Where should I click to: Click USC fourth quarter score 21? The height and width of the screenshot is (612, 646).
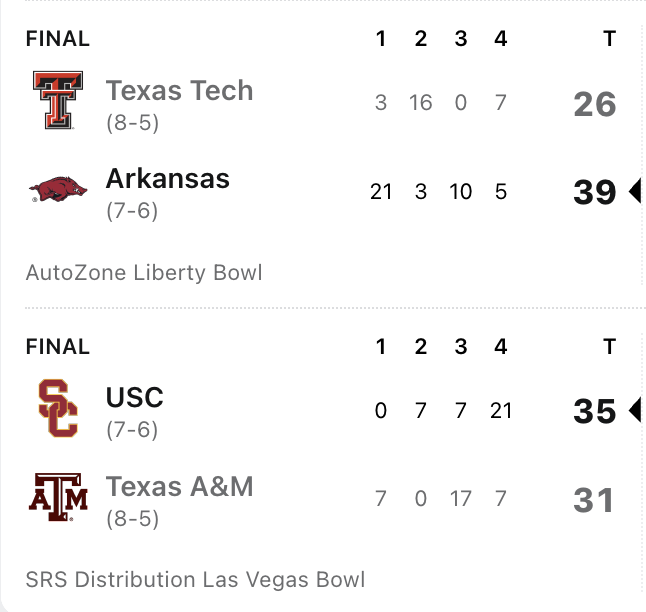[x=501, y=410]
